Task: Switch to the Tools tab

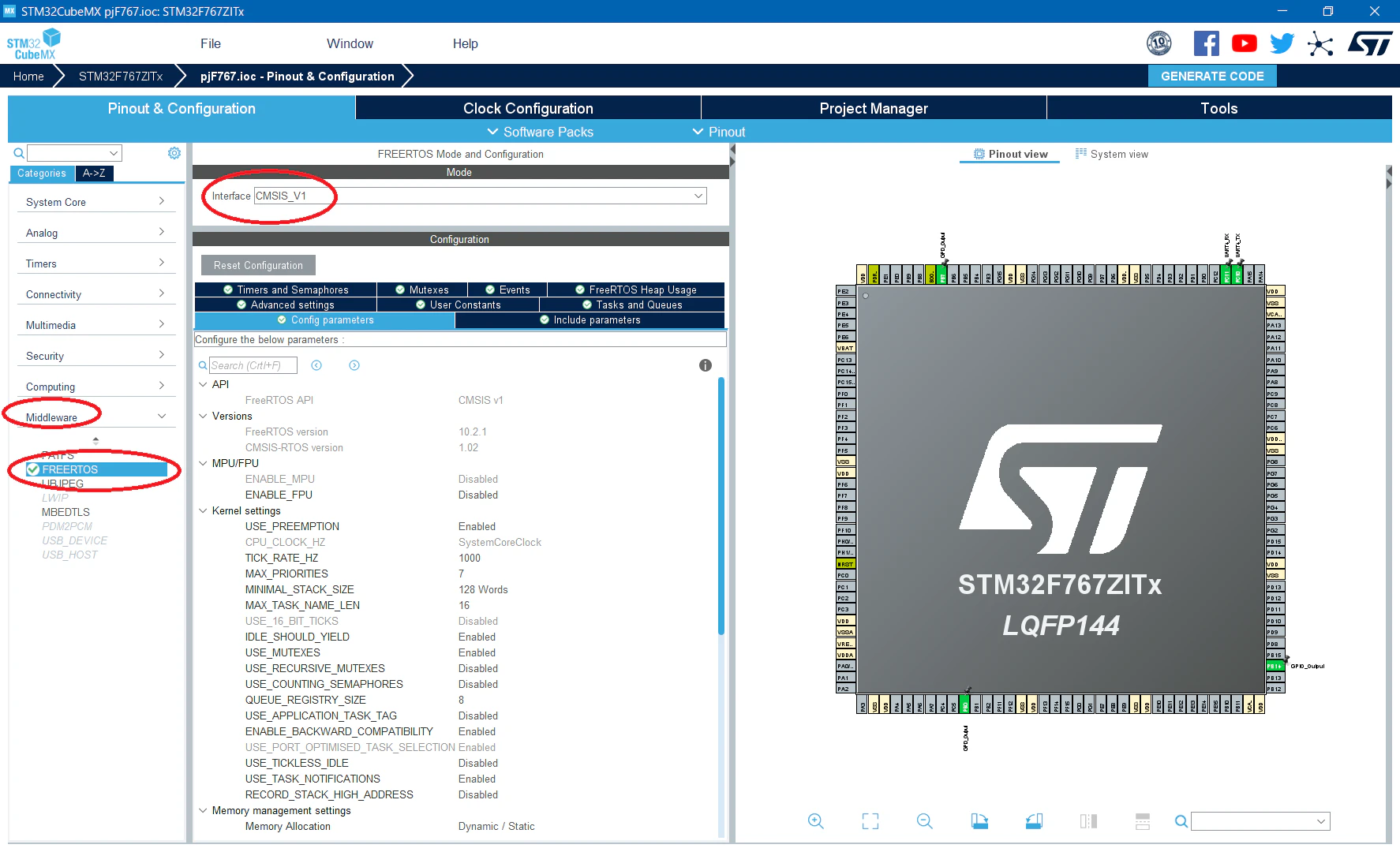Action: pos(1219,108)
